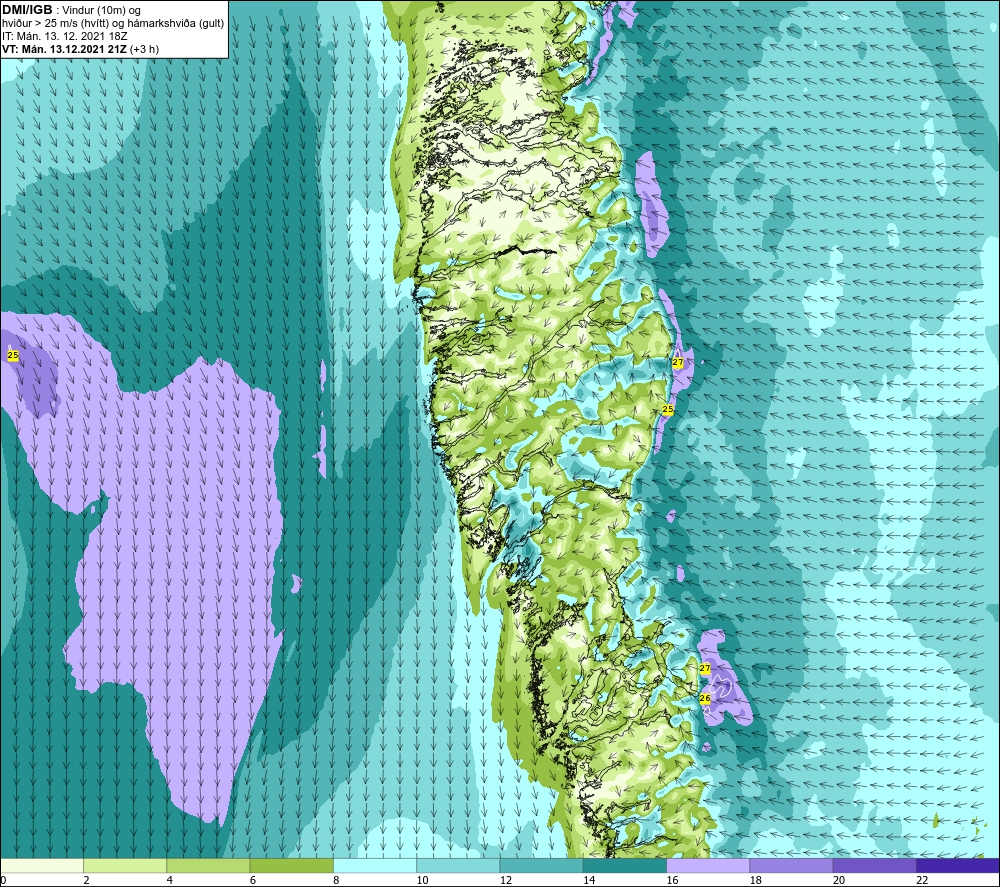Pick the dark teal 14–16 scale swatch
Image resolution: width=1000 pixels, height=887 pixels.
tap(624, 865)
